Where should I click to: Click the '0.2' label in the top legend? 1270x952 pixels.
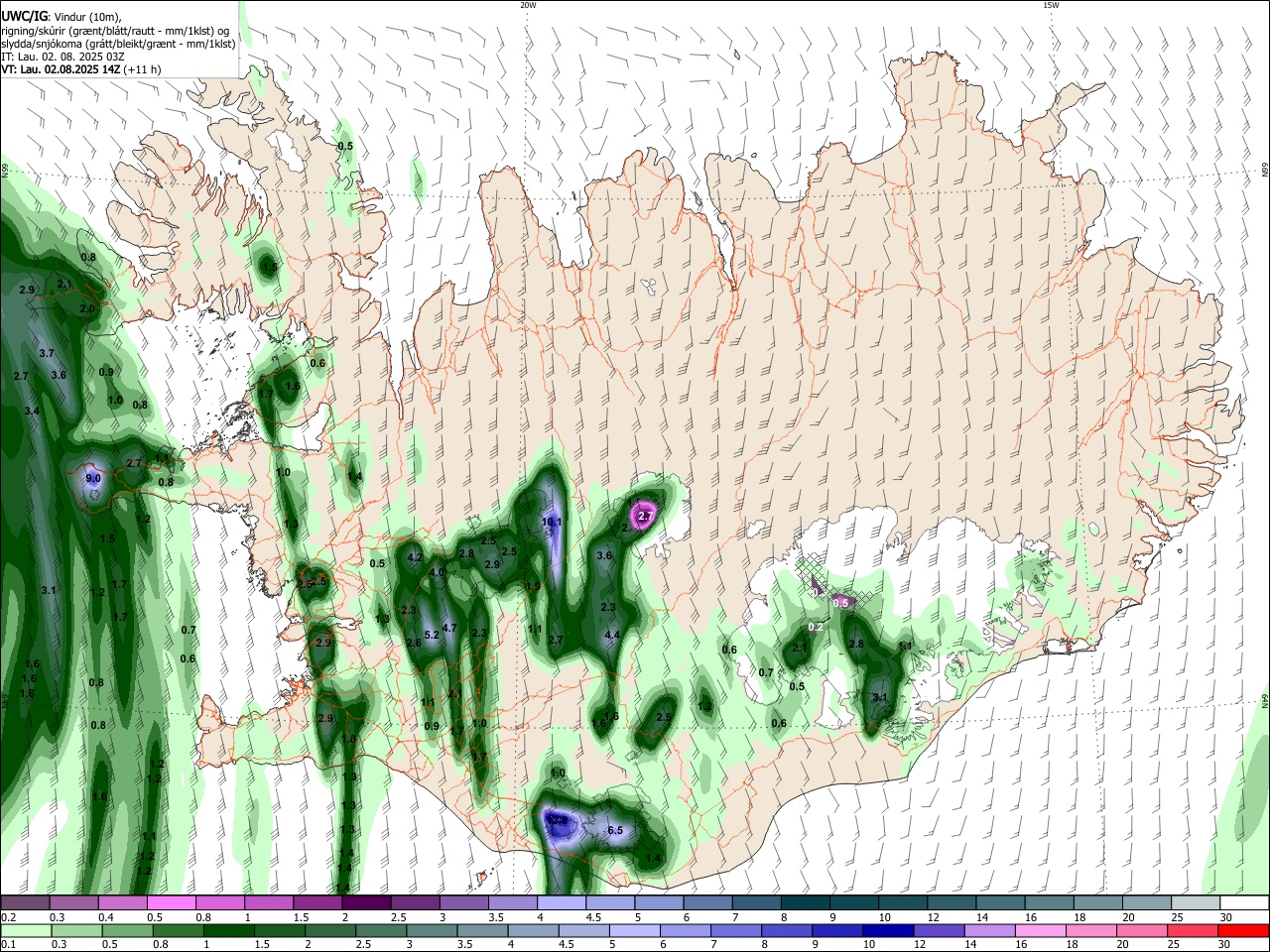(8, 917)
